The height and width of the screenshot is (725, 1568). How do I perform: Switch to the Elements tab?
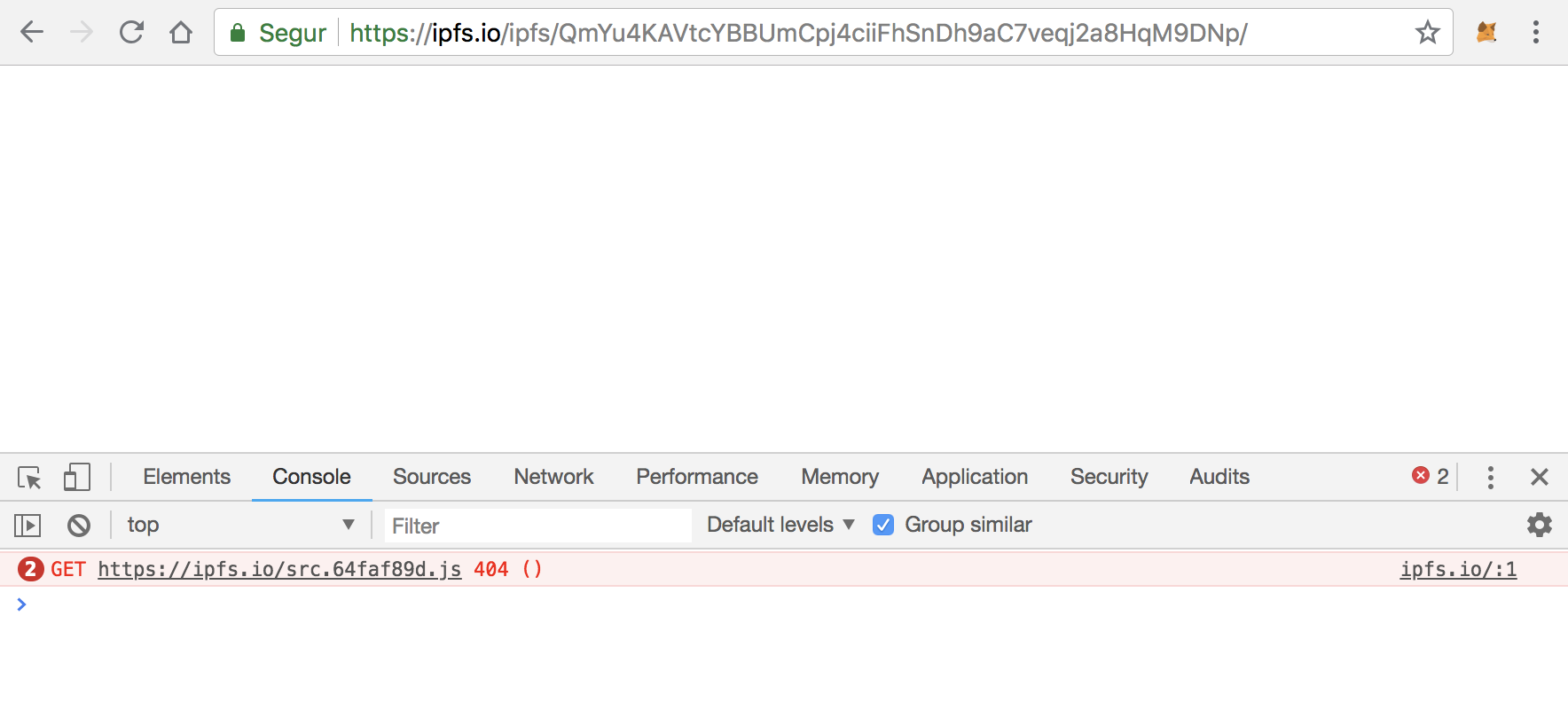click(x=186, y=477)
